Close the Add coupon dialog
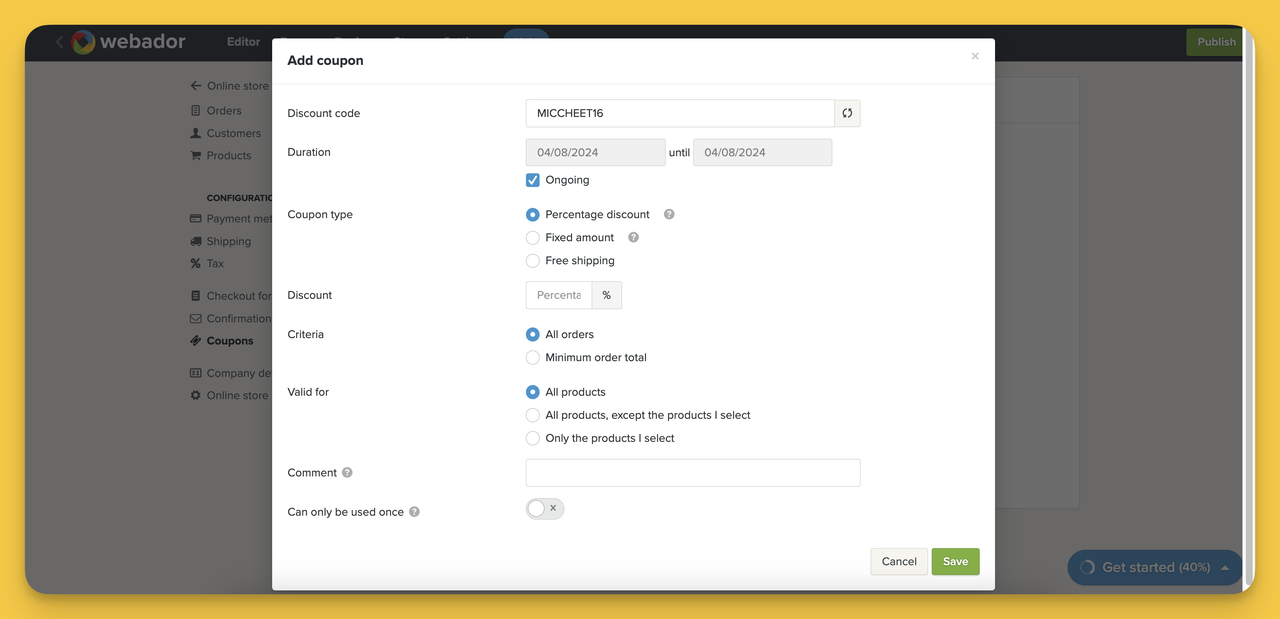1280x619 pixels. [975, 56]
